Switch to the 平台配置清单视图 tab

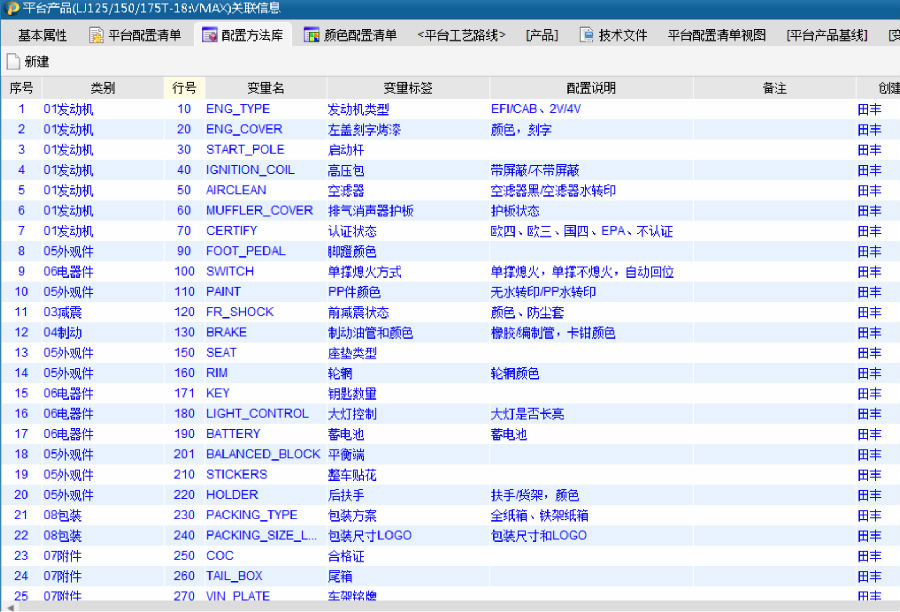[716, 36]
